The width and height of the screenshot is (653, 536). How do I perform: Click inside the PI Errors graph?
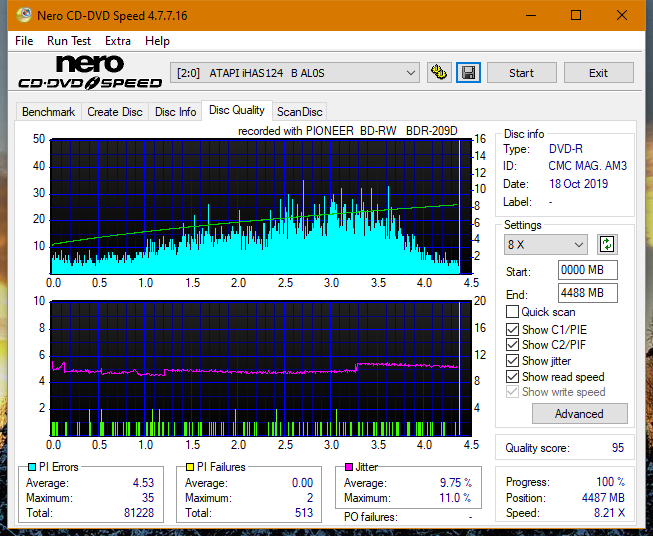(x=261, y=206)
